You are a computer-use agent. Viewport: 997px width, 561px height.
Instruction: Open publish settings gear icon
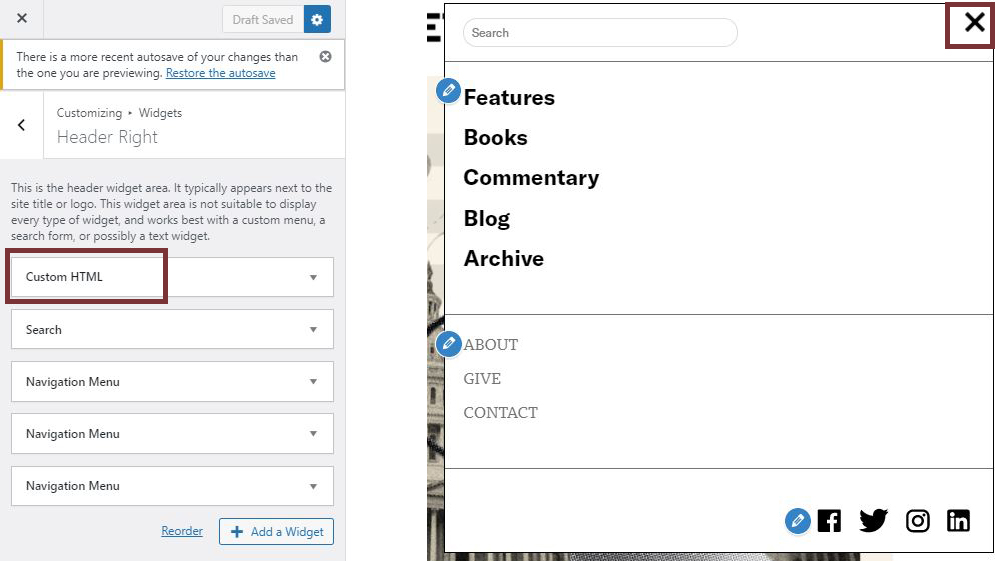point(318,19)
